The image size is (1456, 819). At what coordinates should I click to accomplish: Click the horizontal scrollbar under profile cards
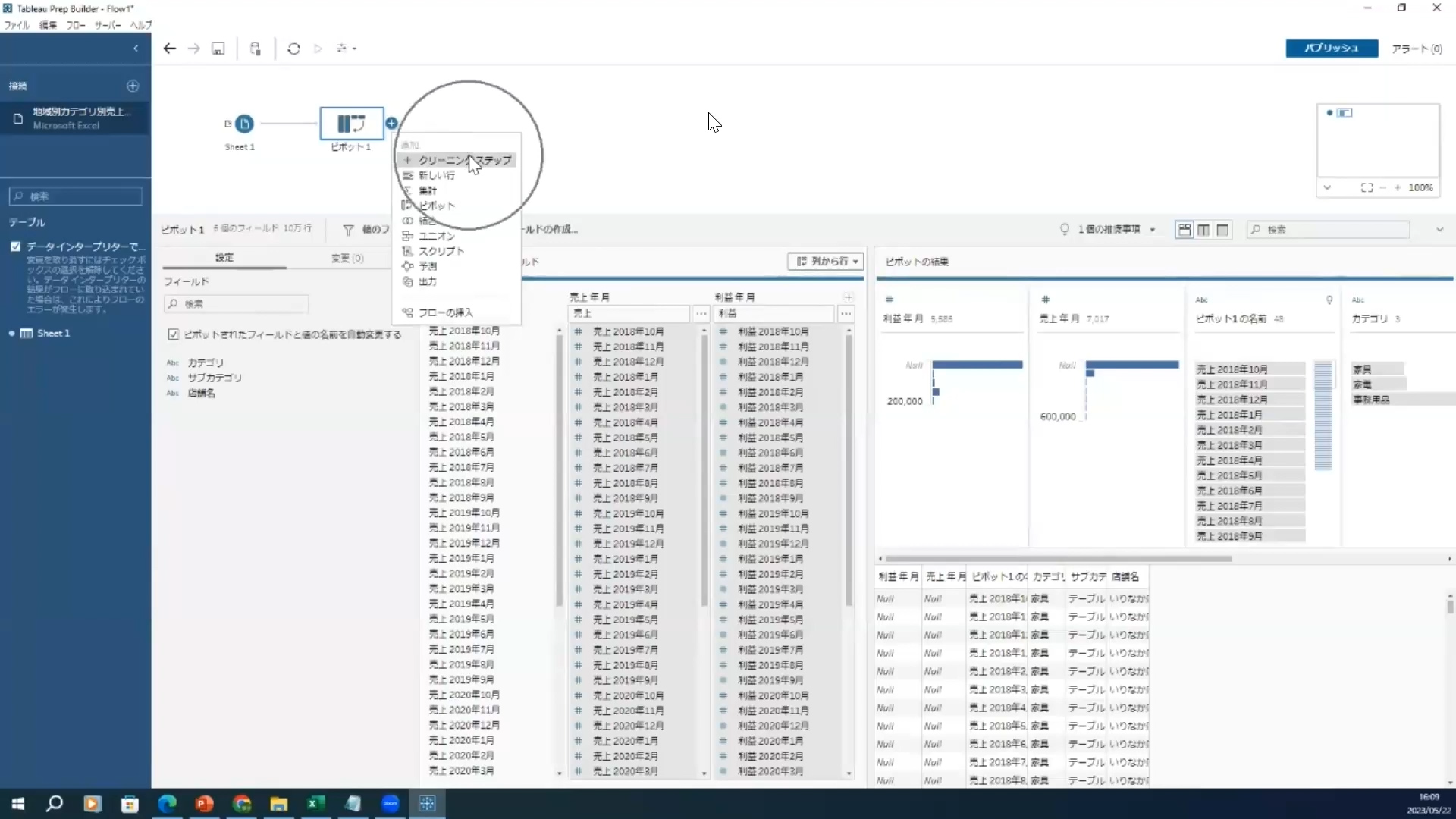(1059, 559)
